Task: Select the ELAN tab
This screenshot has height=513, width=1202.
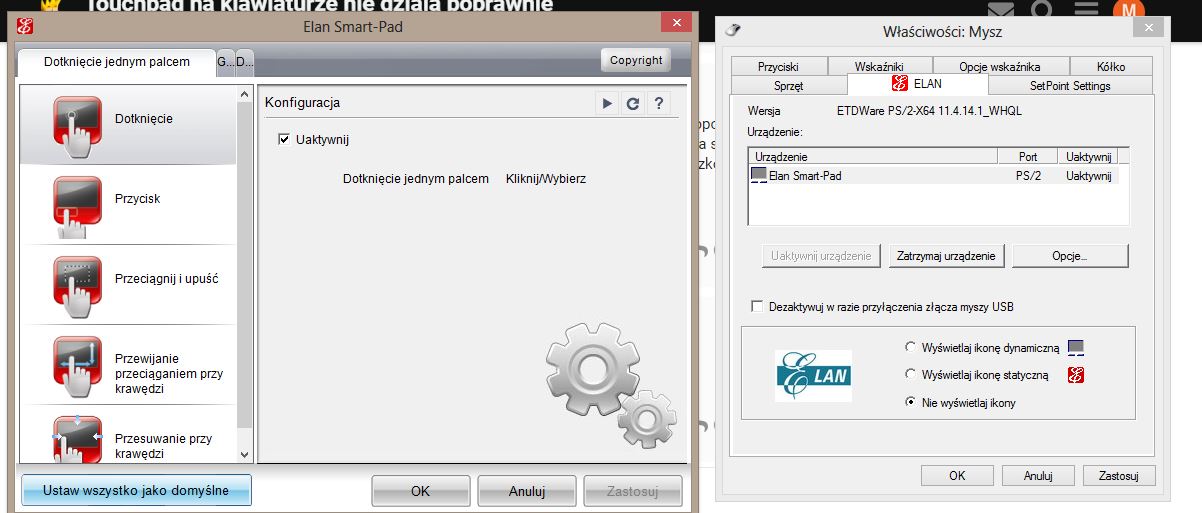Action: [x=917, y=84]
